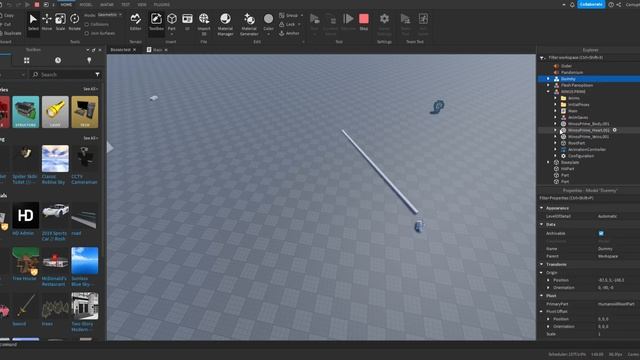The width and height of the screenshot is (640, 360).
Task: Open the UI editor icon
Action: coord(187,22)
